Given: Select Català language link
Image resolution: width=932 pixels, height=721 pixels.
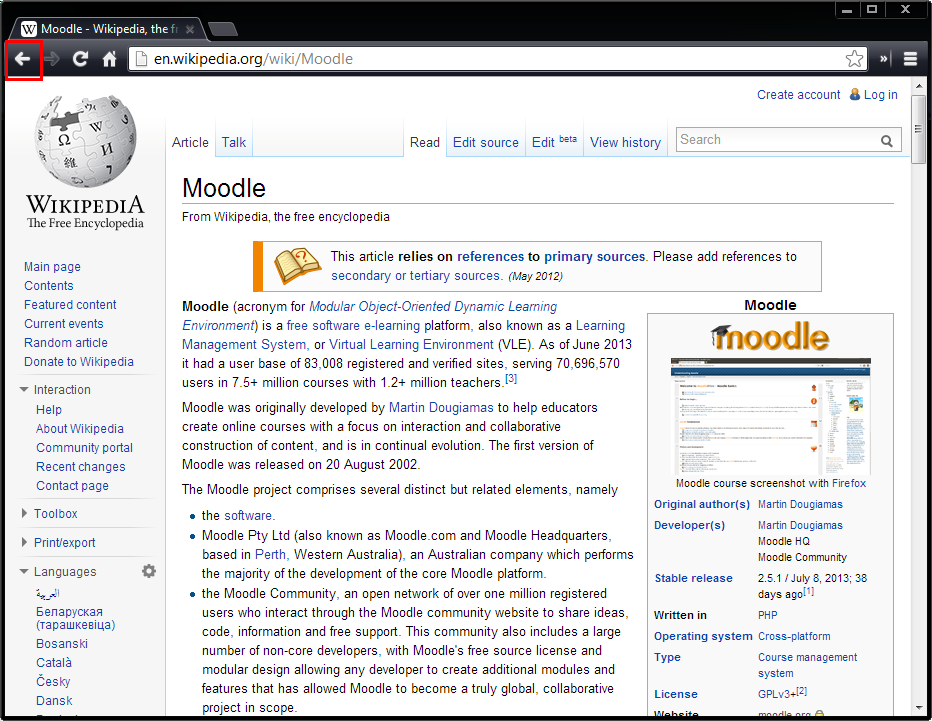Looking at the screenshot, I should pos(53,662).
